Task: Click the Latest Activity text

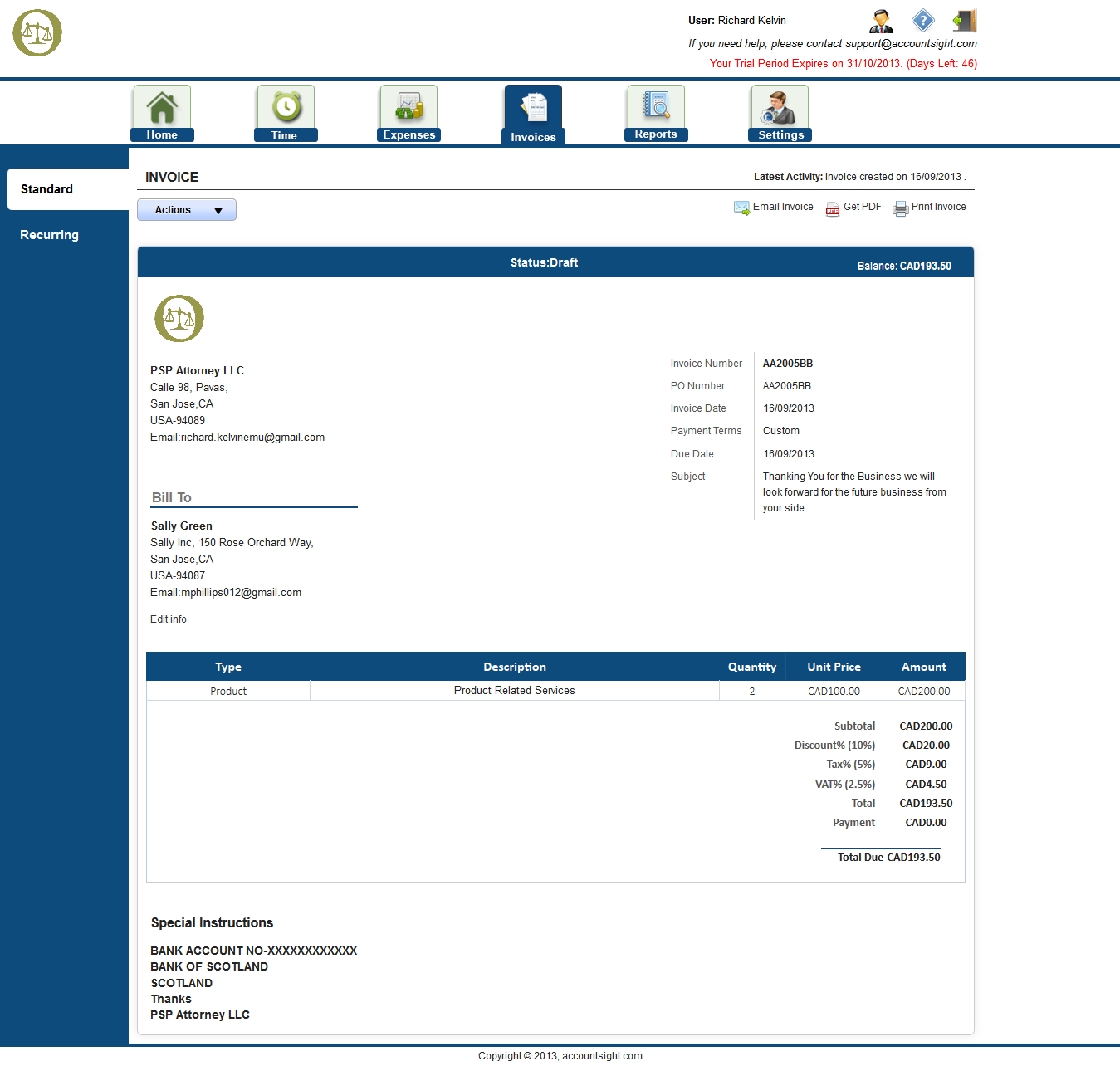Action: [x=860, y=177]
